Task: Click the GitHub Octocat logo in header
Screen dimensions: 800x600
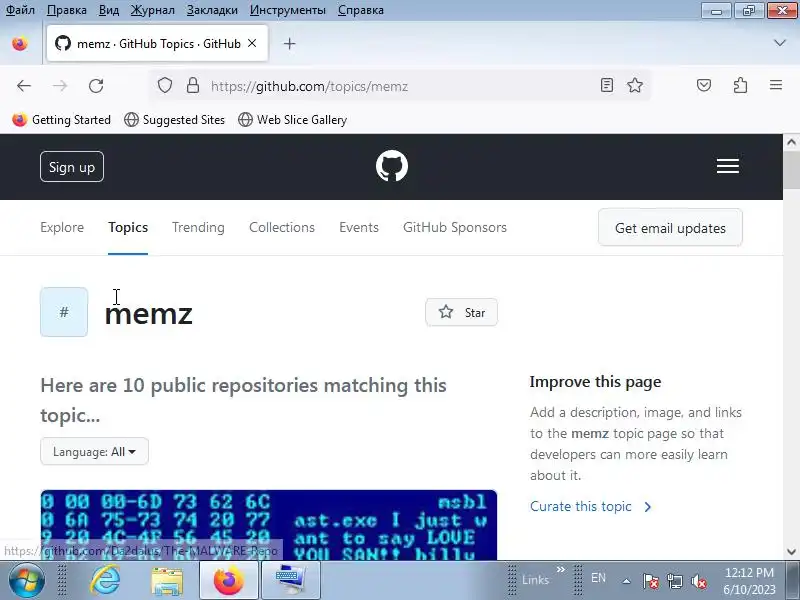Action: 392,166
